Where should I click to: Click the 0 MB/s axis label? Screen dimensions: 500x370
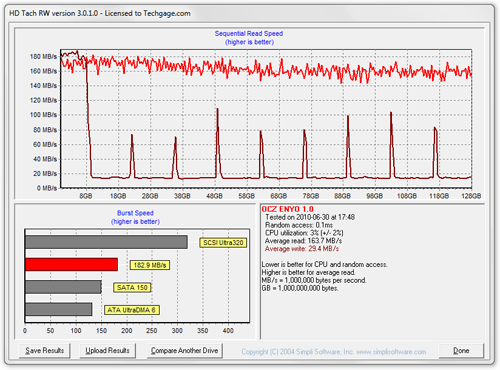[47, 188]
